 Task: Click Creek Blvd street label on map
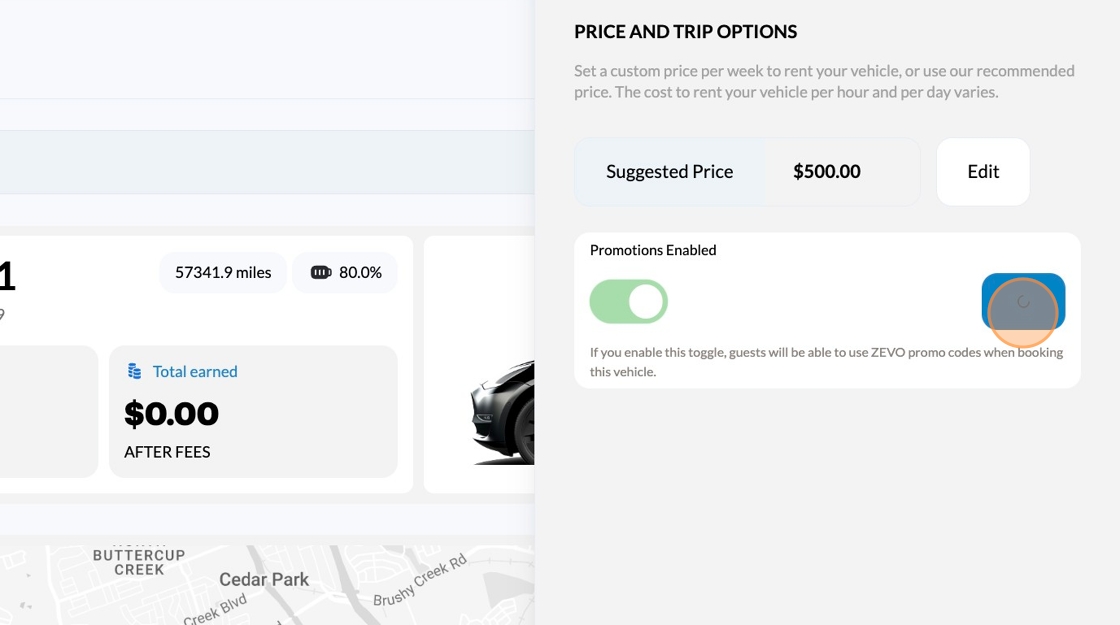click(x=215, y=608)
